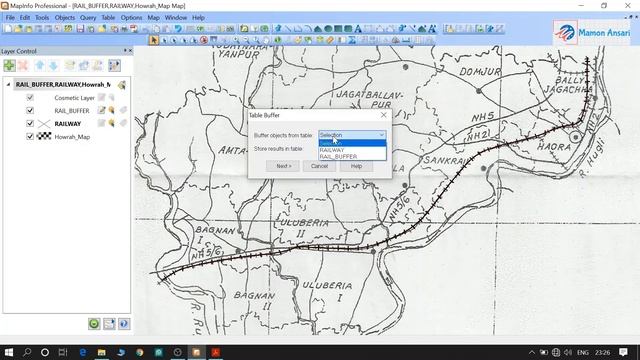This screenshot has height=360, width=640.
Task: Uncheck Howrah_Map layer visibility checkbox
Action: point(30,137)
